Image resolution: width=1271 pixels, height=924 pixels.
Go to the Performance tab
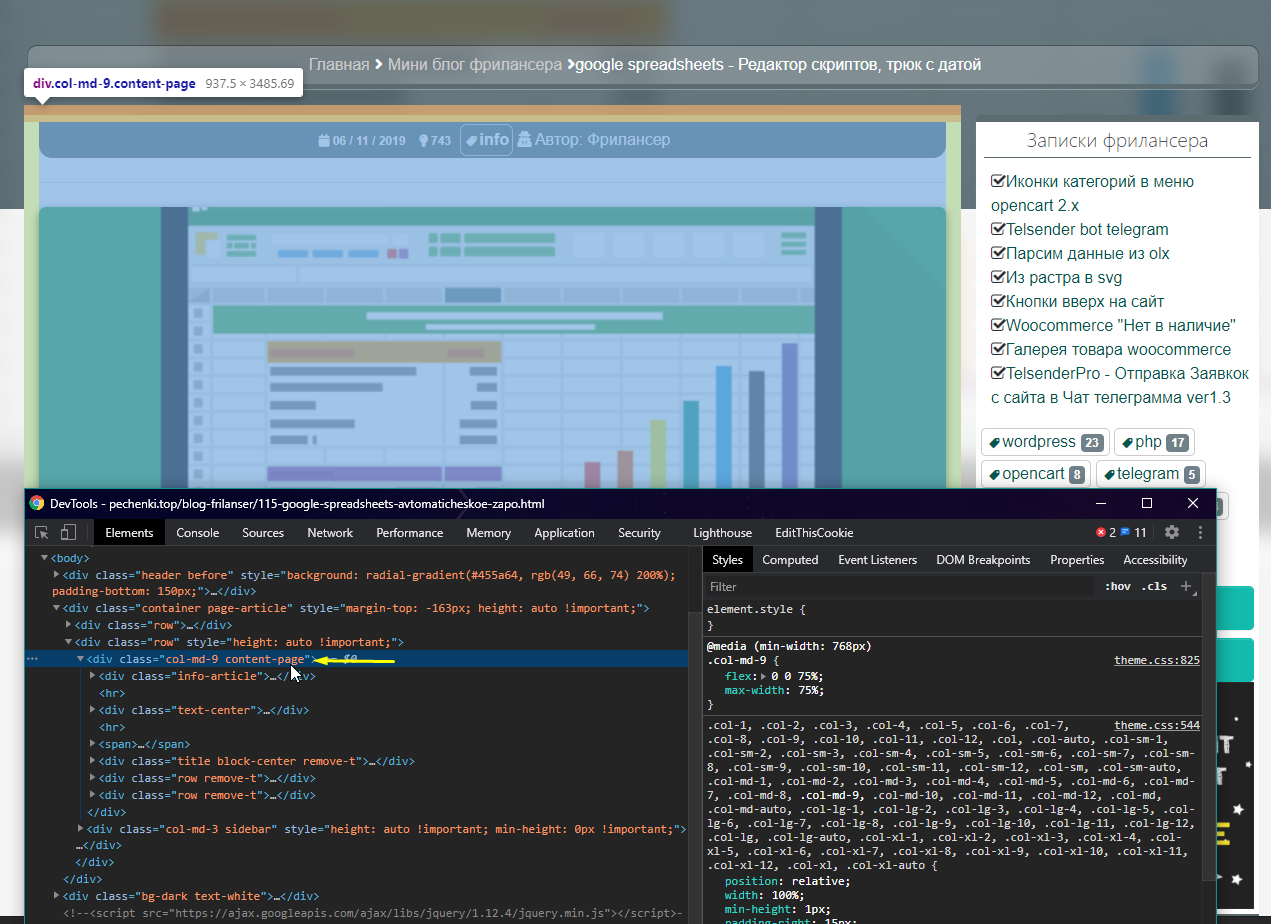410,533
